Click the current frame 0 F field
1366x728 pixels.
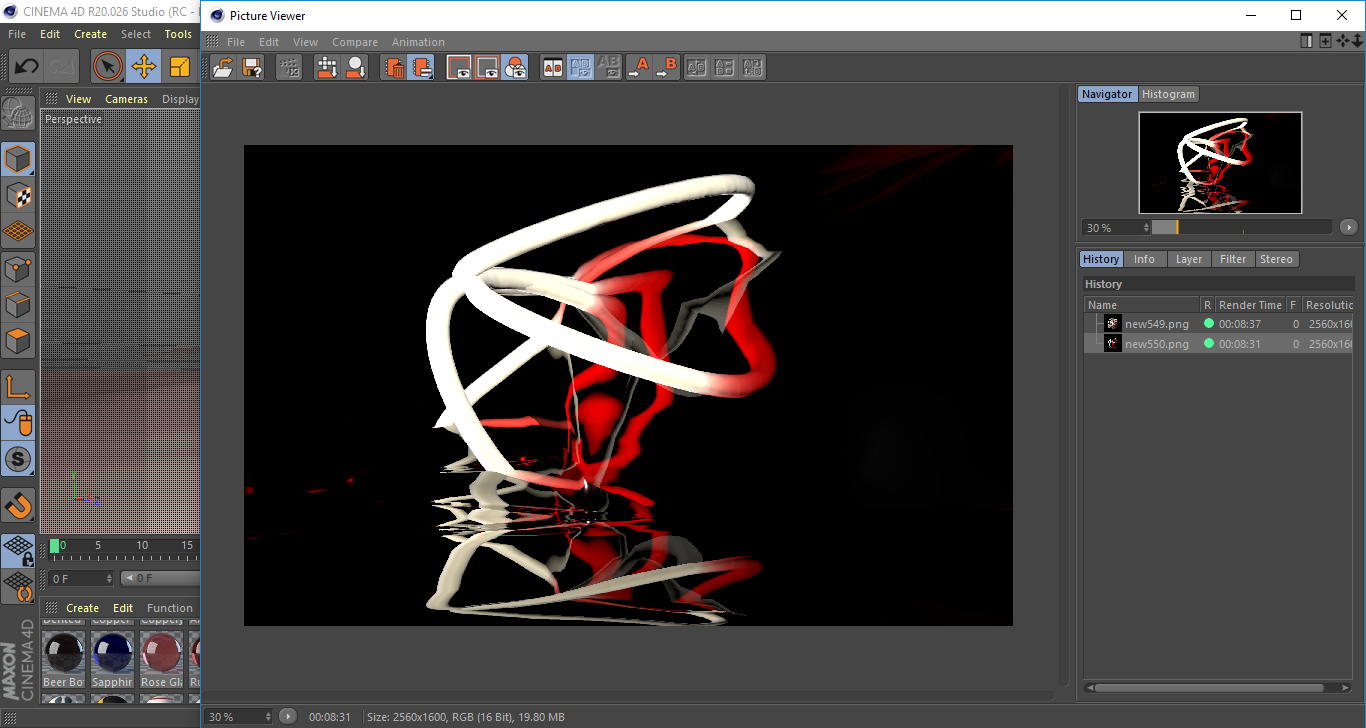(82, 578)
